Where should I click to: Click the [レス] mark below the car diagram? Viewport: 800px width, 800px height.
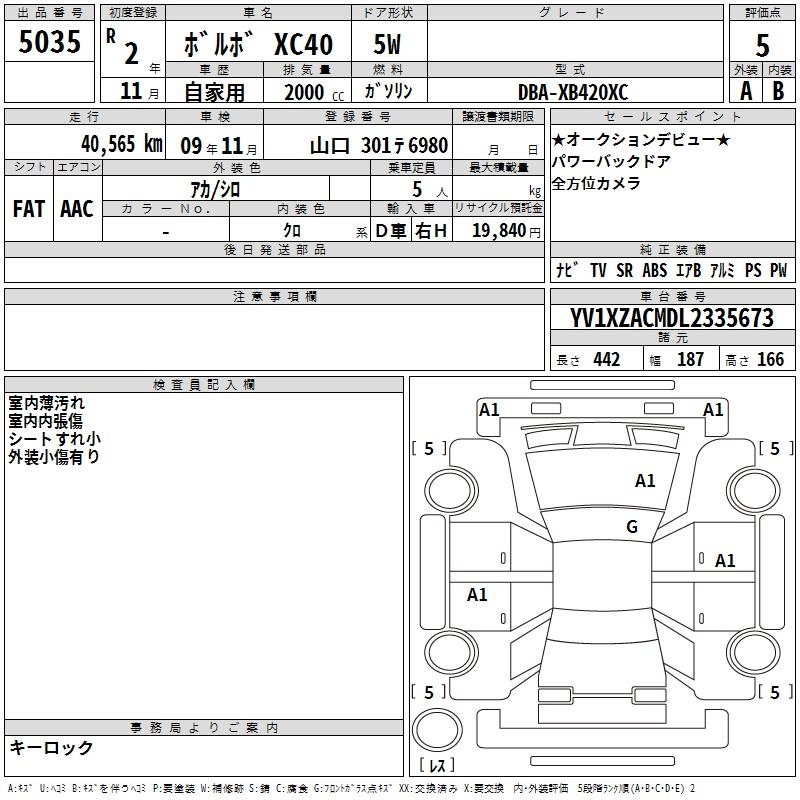coord(436,766)
